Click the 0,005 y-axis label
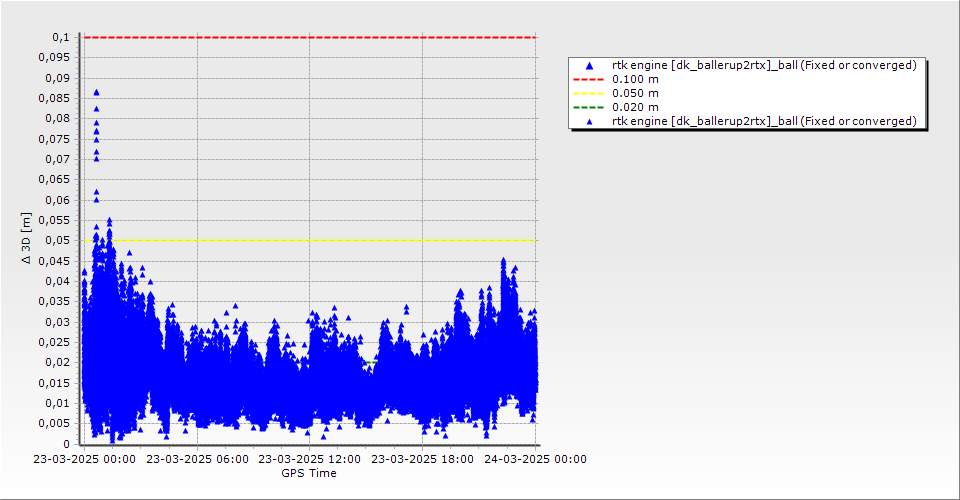 click(x=54, y=424)
